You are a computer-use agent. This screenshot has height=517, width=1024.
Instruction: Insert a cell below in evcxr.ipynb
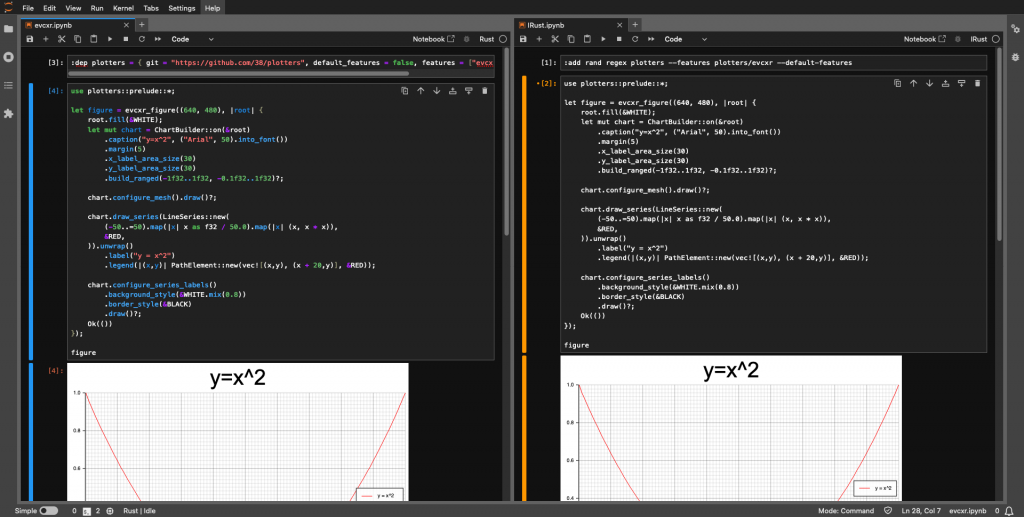[46, 39]
